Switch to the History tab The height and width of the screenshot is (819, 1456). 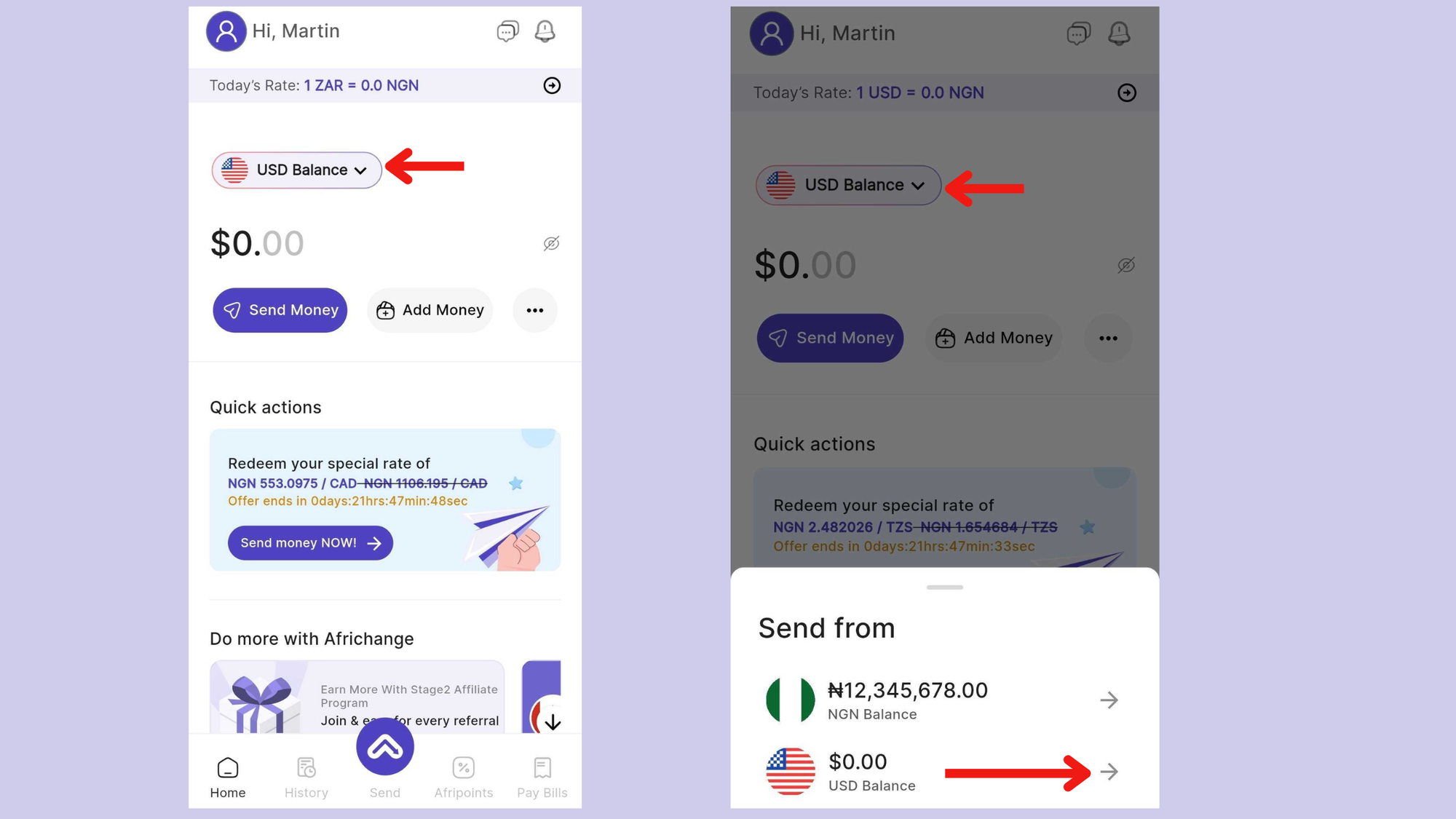[x=306, y=778]
